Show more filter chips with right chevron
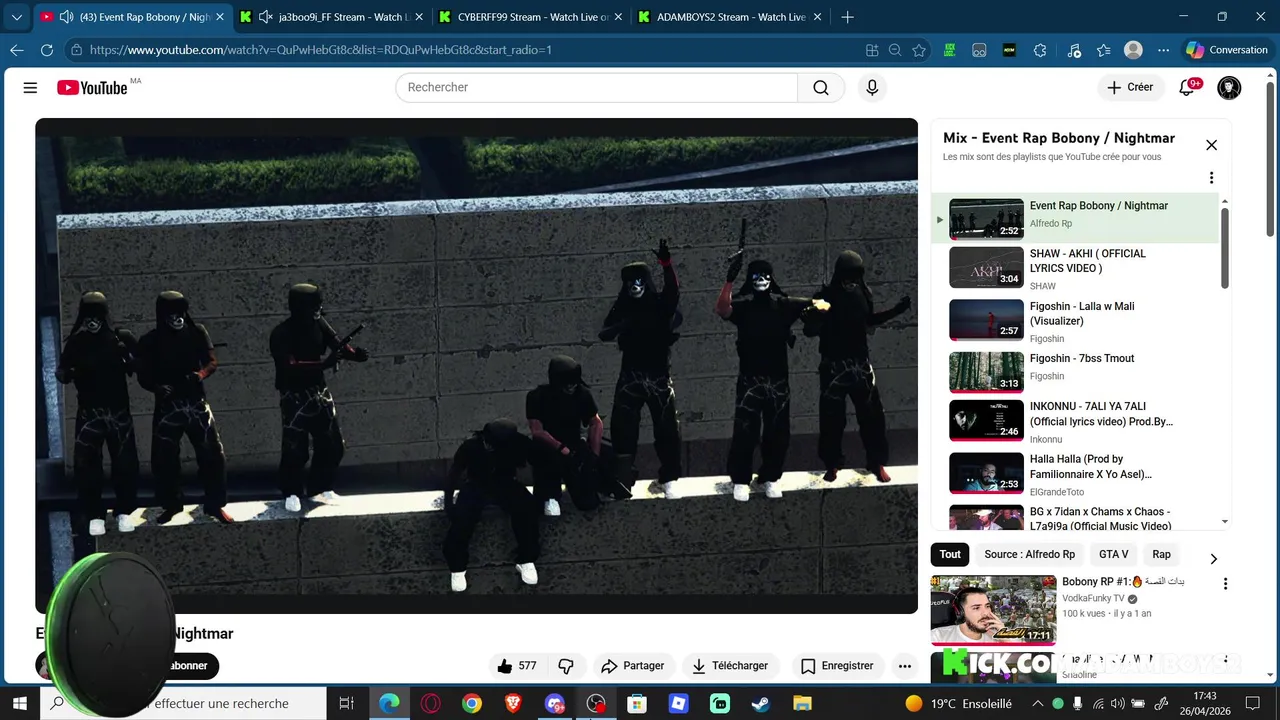1280x720 pixels. click(1213, 559)
